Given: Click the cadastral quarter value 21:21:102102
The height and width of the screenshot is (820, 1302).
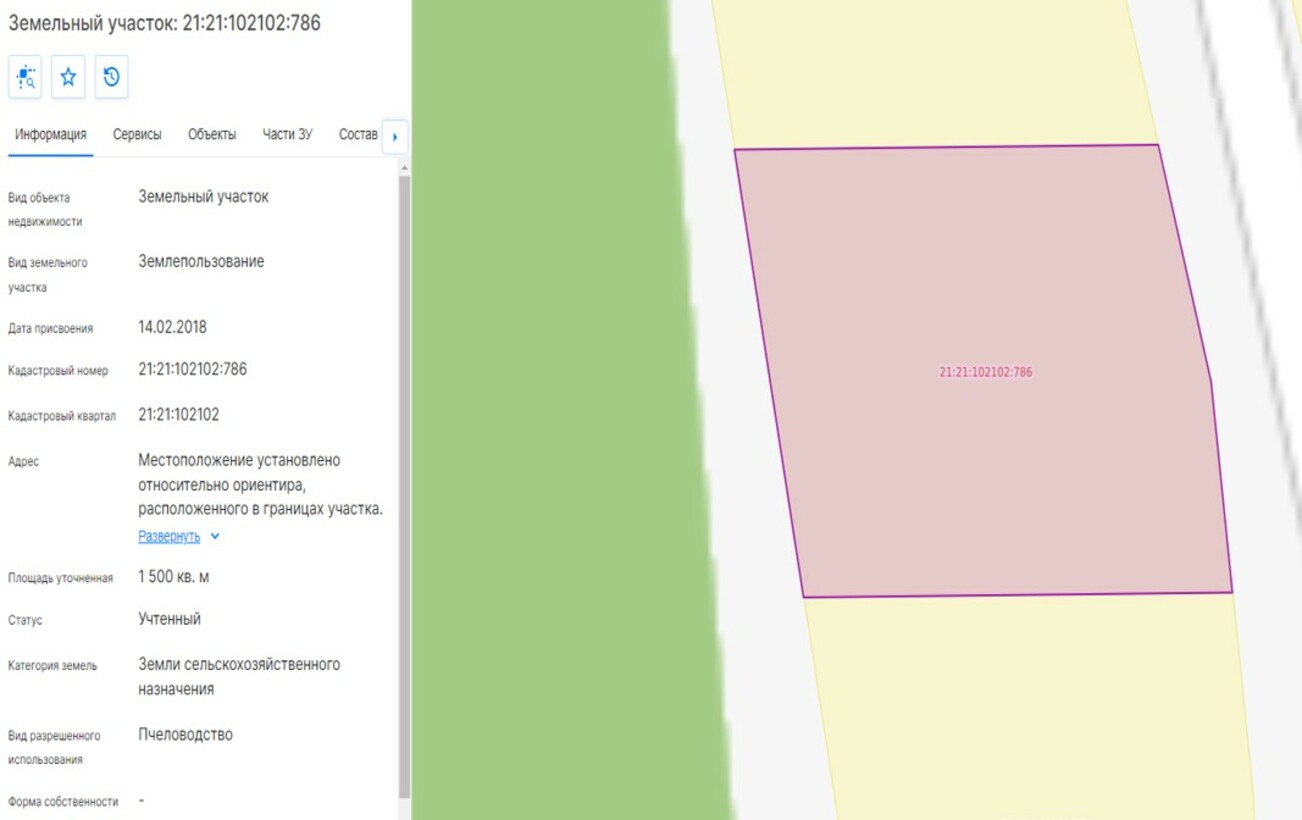Looking at the screenshot, I should click(x=178, y=414).
